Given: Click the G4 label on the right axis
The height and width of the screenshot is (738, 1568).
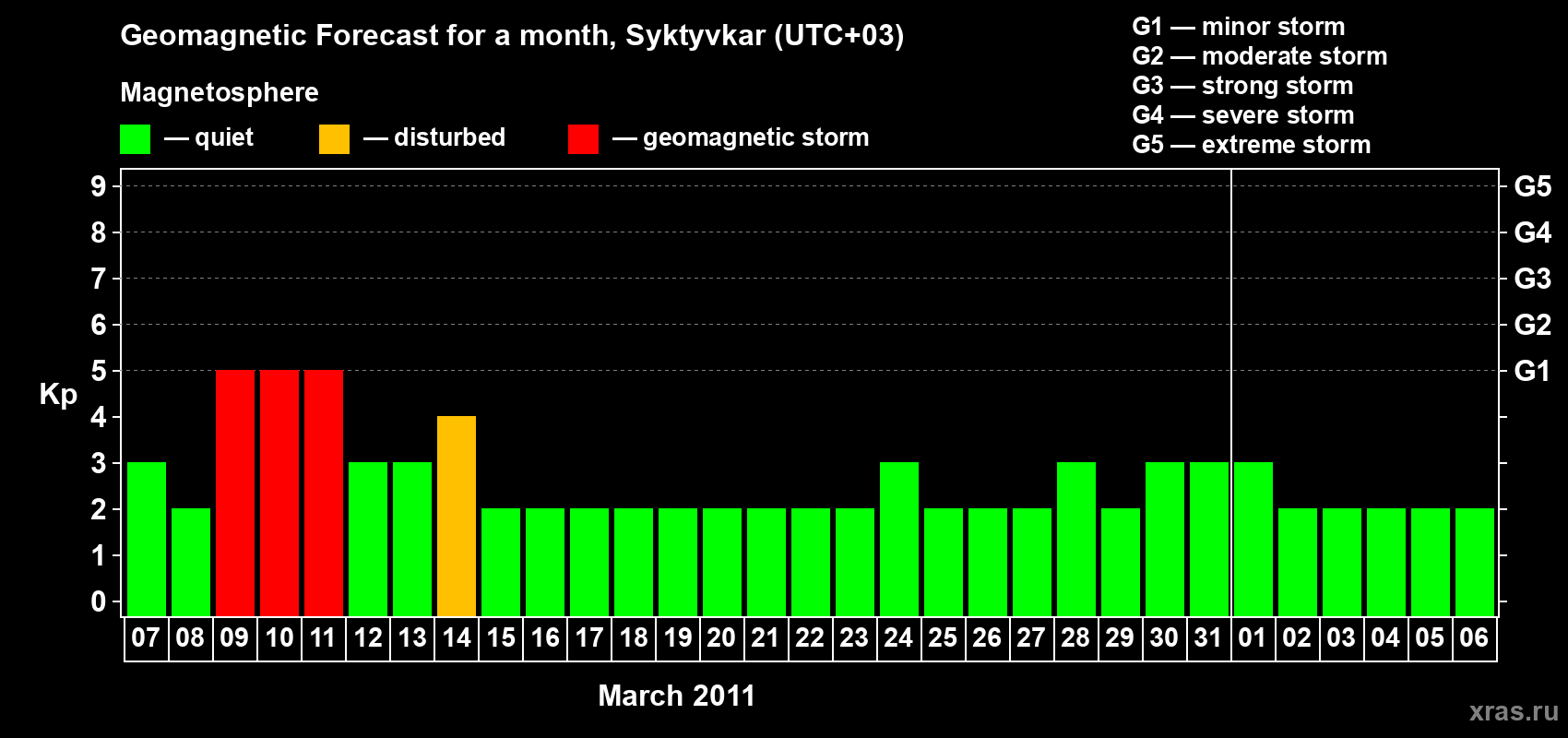Looking at the screenshot, I should pos(1533,232).
